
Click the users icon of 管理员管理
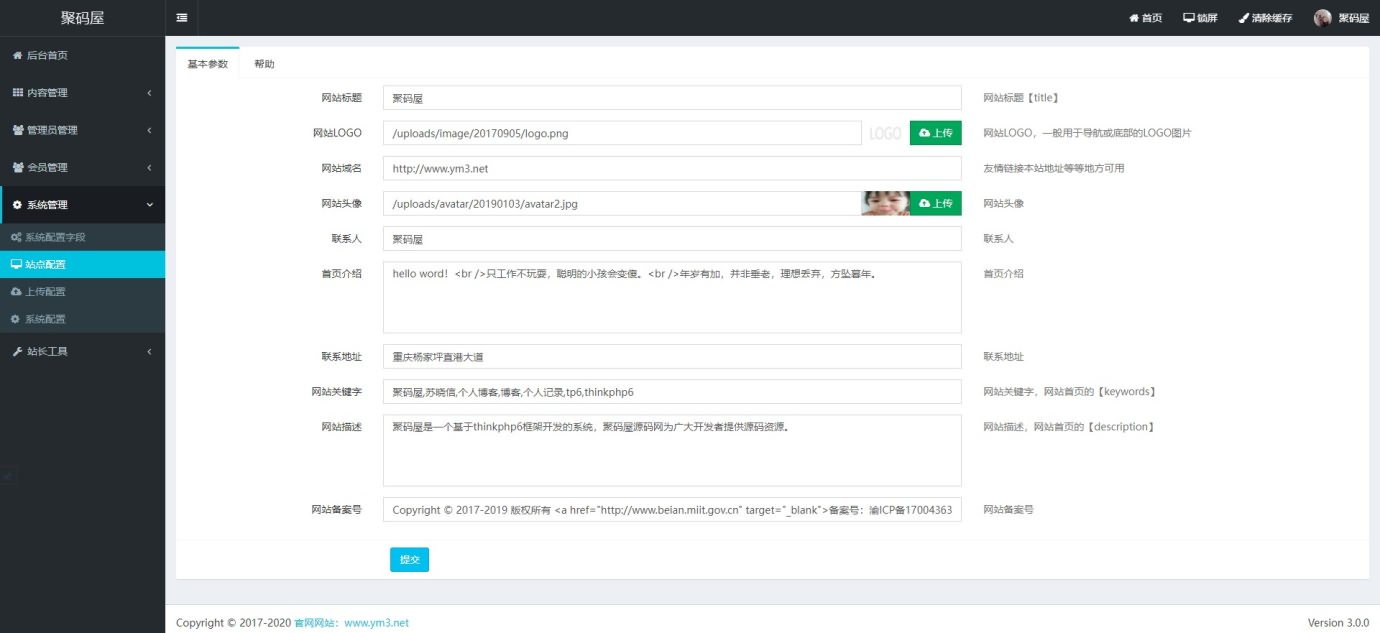tap(18, 130)
